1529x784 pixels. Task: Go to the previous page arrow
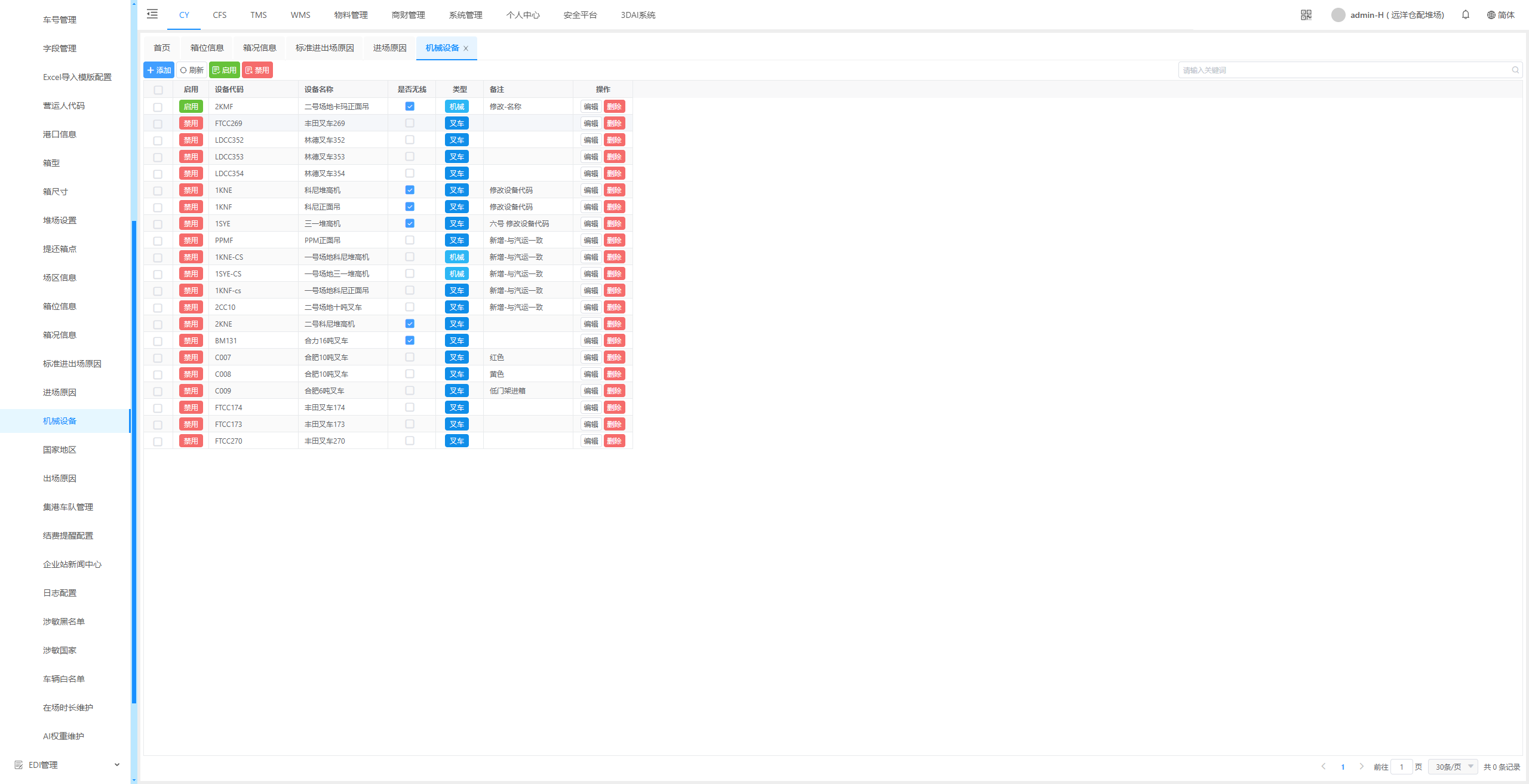pyautogui.click(x=1324, y=767)
